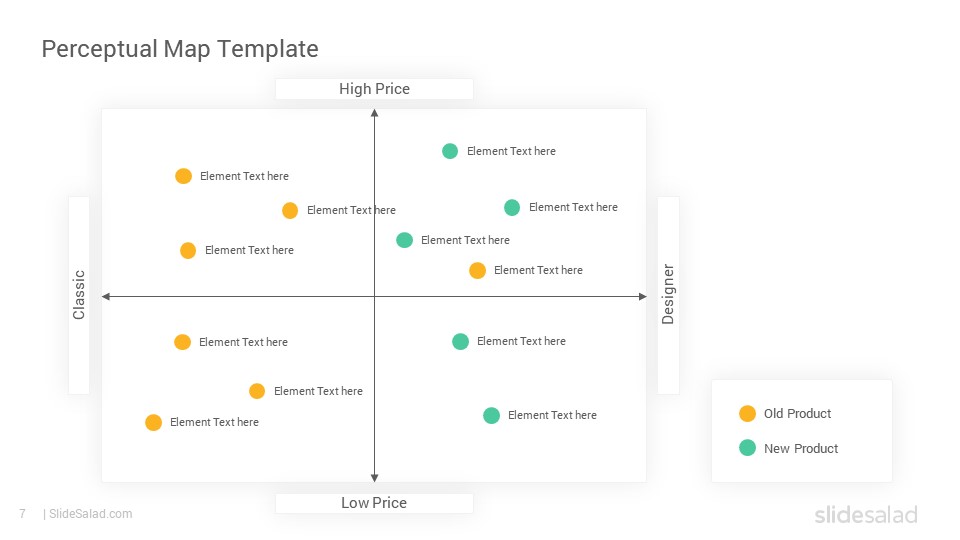Click the bottom-right green dot
This screenshot has width=960, height=540.
[492, 416]
